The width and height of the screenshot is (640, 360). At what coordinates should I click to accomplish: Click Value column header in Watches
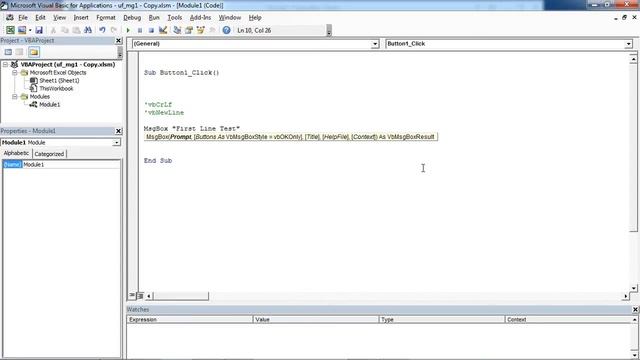[316, 320]
